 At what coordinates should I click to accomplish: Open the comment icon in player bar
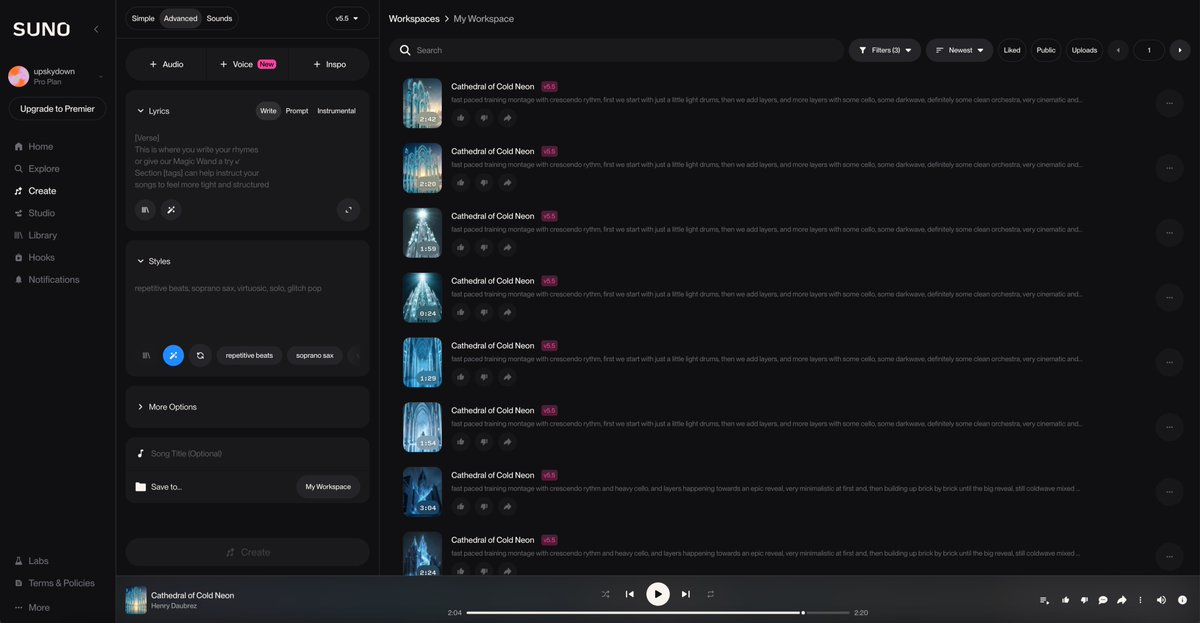(1103, 600)
